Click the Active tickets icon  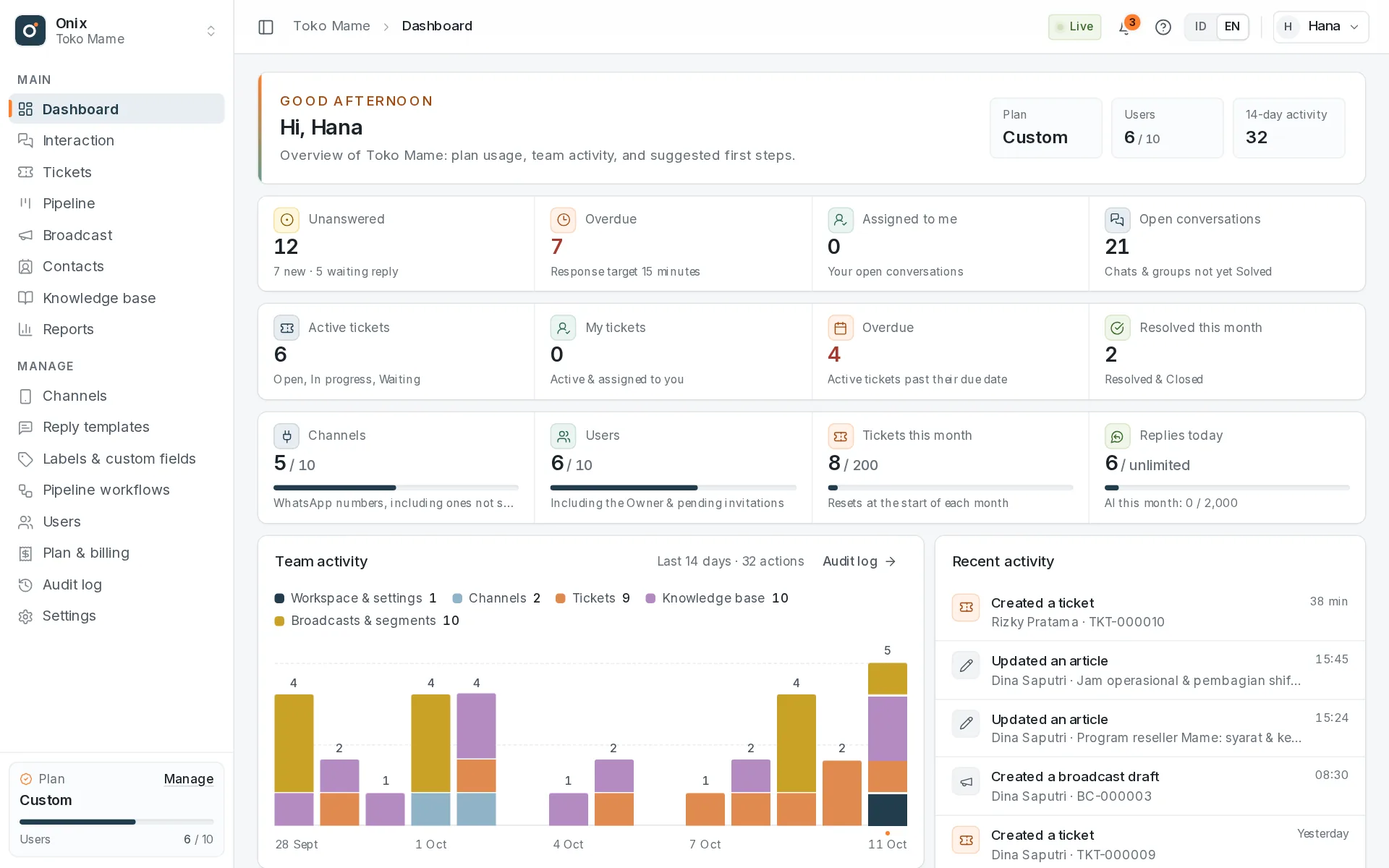click(286, 328)
